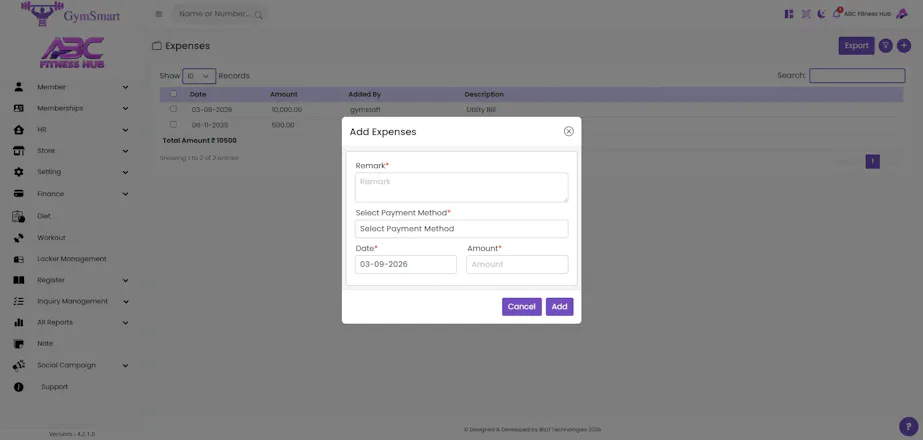Expand the Finance menu chevron

click(125, 194)
